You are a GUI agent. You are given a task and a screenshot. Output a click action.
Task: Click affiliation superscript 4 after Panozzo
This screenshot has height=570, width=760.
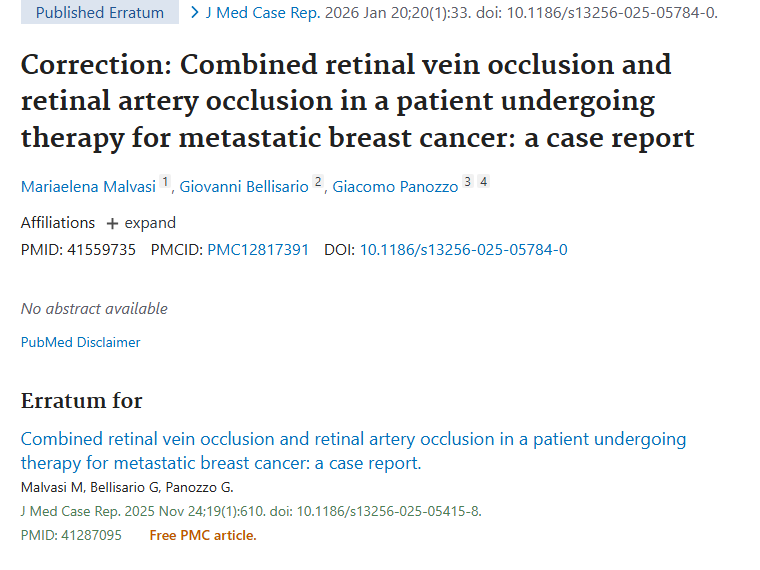click(483, 182)
